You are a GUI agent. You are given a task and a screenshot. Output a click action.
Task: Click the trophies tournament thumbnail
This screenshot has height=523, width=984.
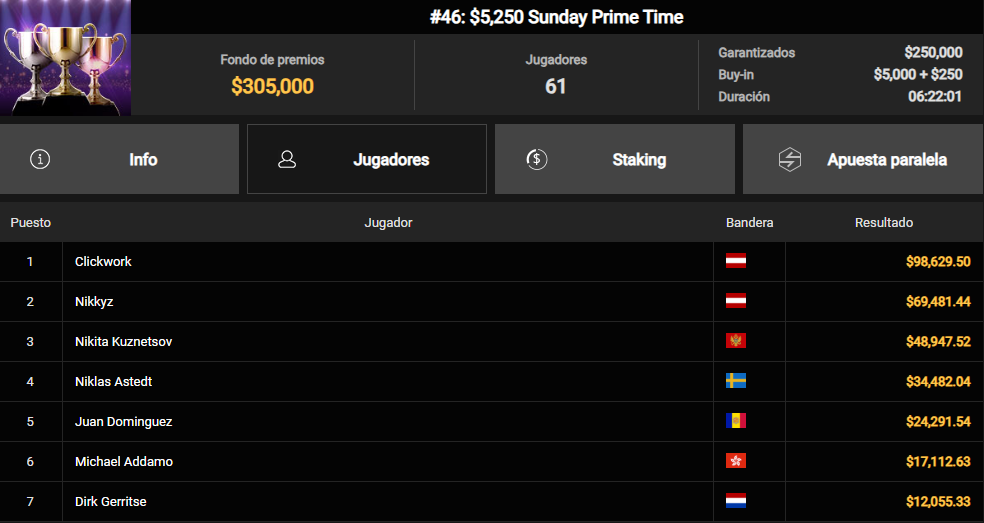65,58
